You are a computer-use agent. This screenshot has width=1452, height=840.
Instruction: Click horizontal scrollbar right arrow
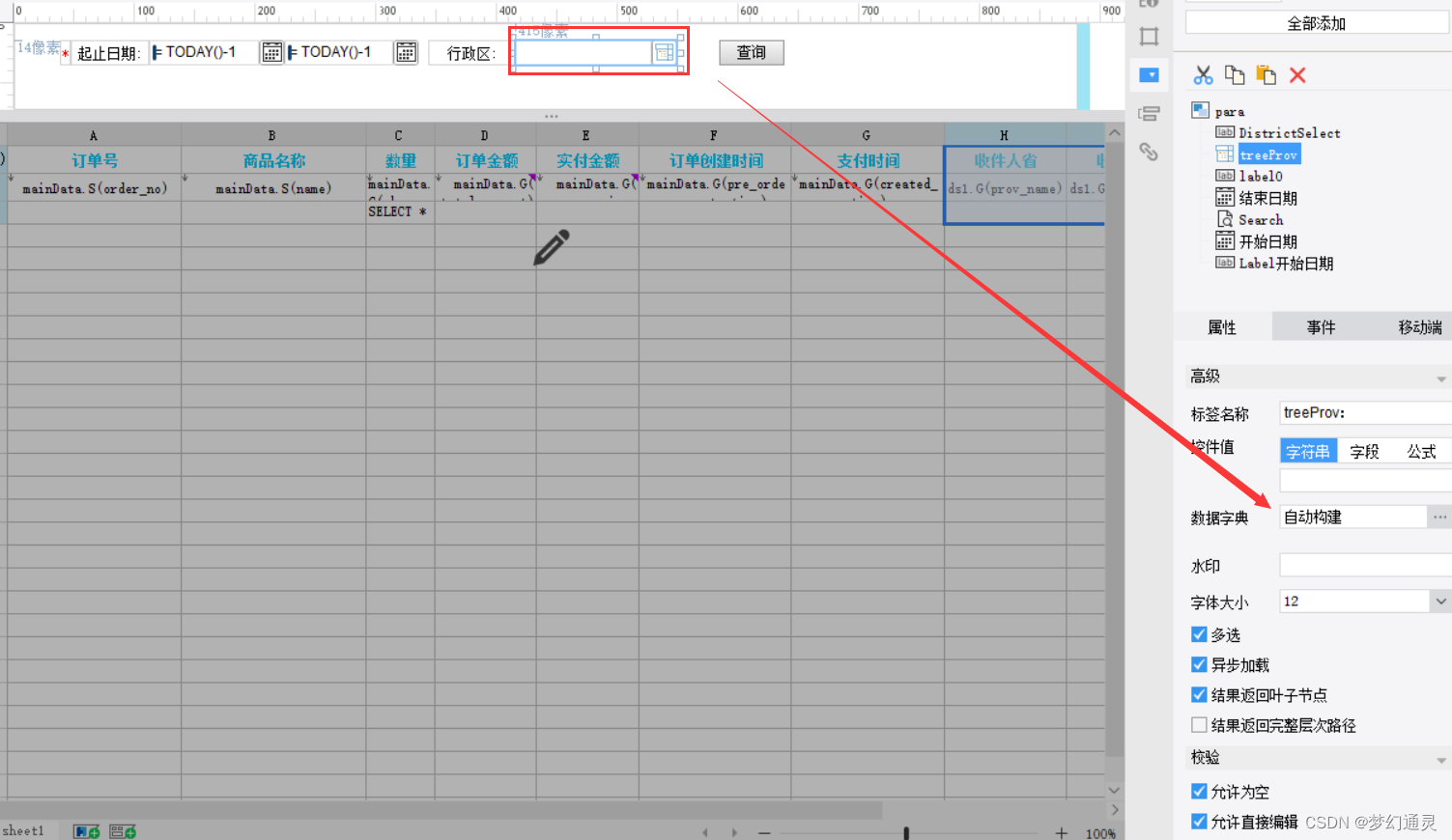(1114, 810)
